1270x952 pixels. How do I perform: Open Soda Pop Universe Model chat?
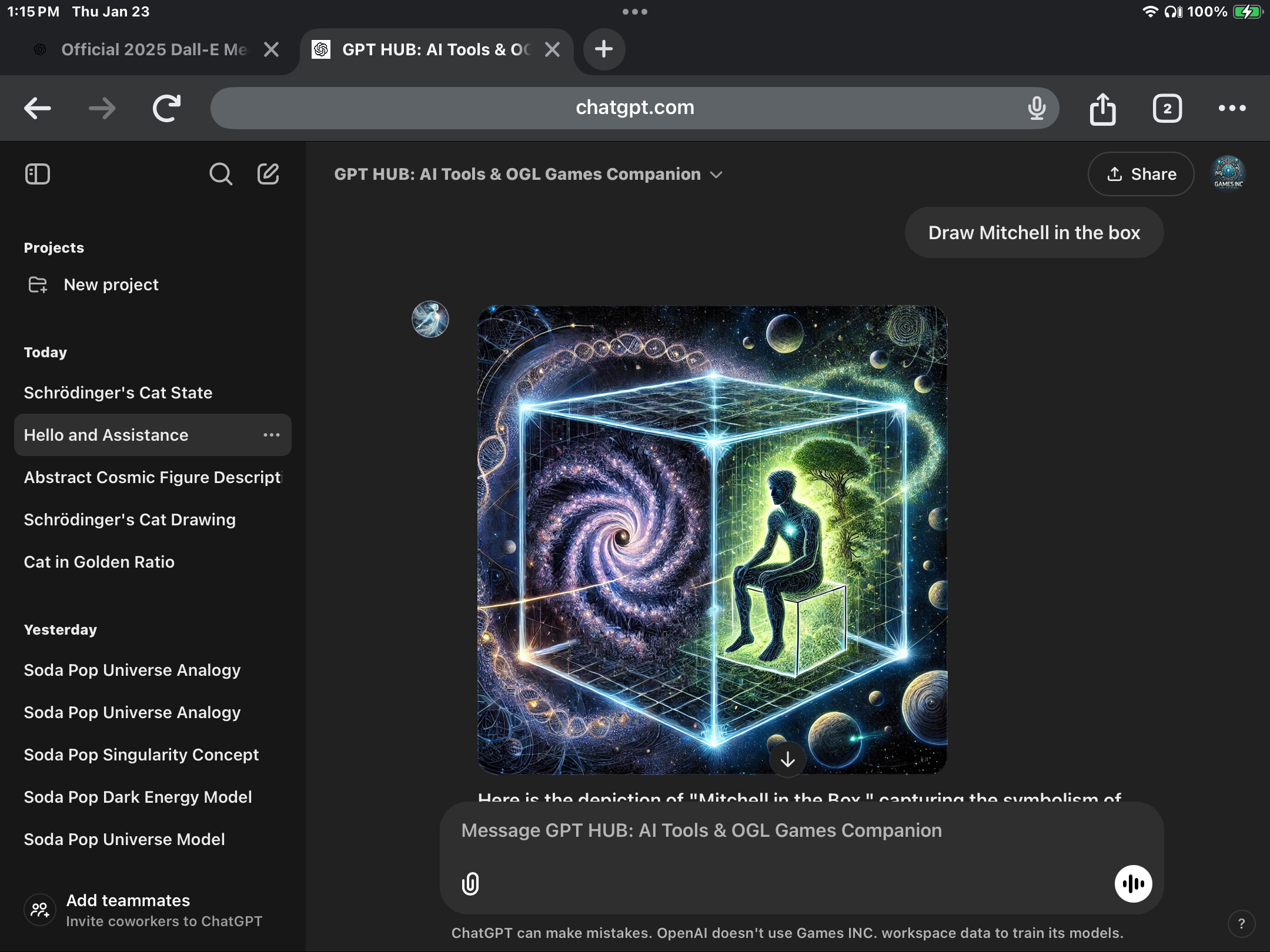153,839
